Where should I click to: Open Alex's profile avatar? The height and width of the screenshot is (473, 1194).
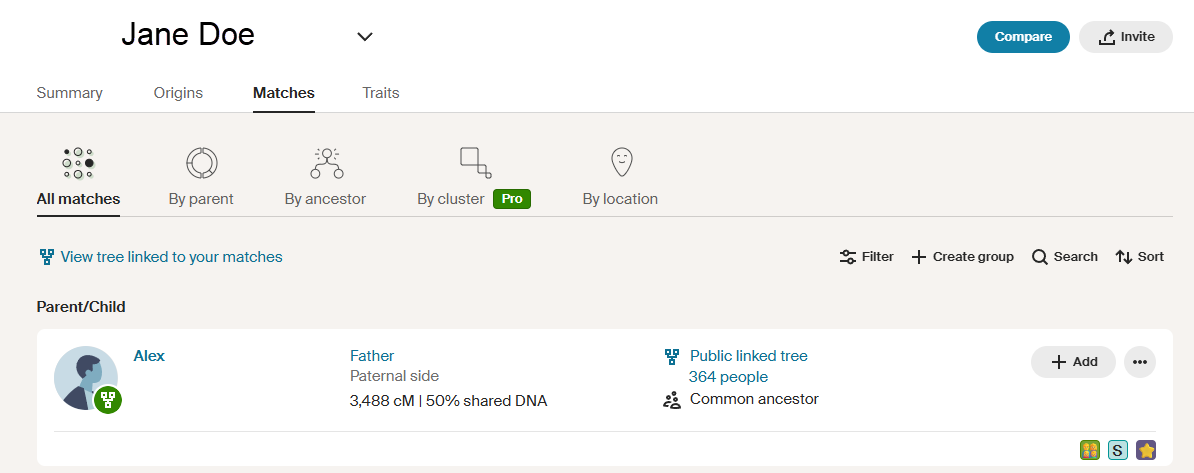(x=82, y=377)
